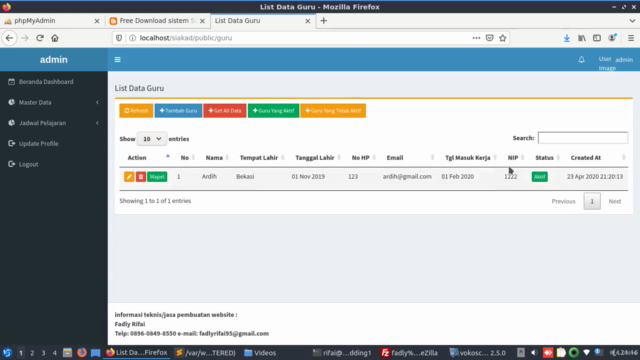
Task: Filter with Guru Yang Aktif button
Action: [x=273, y=111]
